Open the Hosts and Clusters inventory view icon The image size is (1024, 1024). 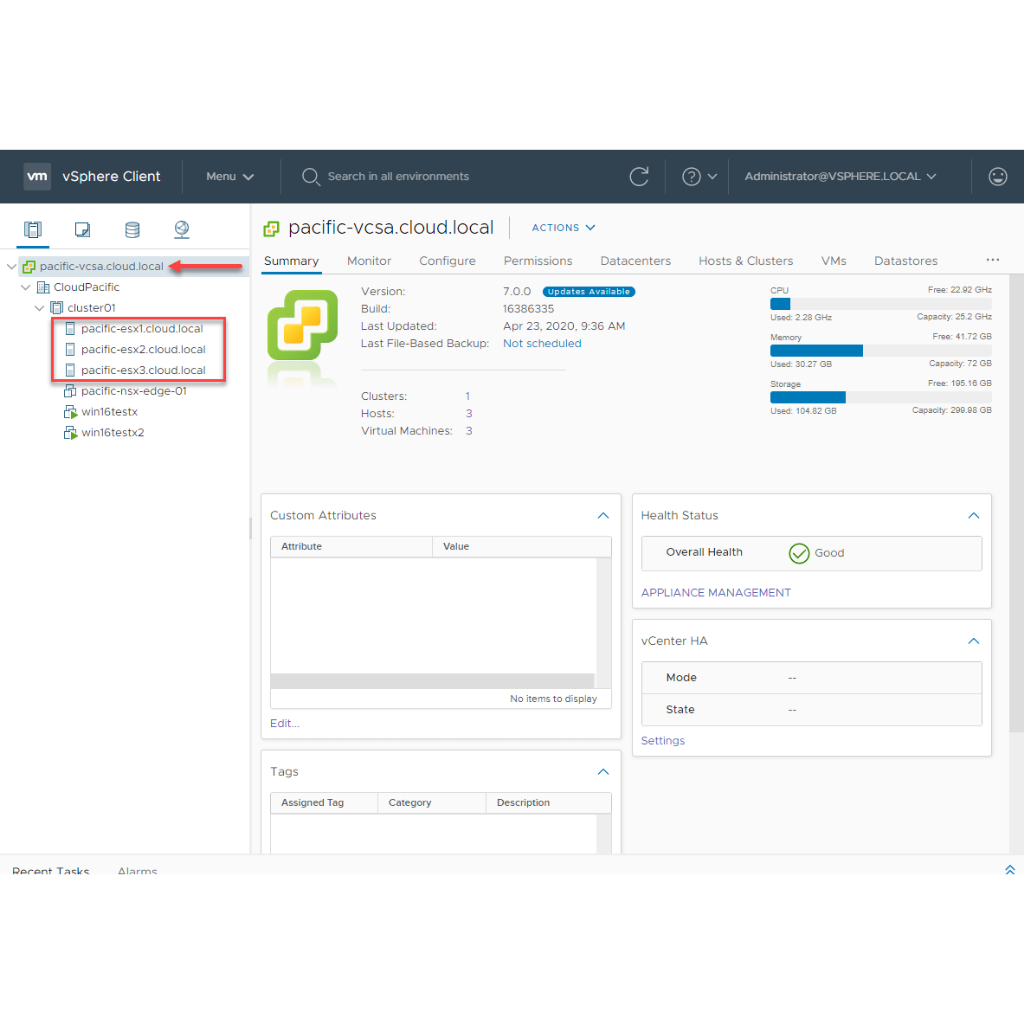33,229
